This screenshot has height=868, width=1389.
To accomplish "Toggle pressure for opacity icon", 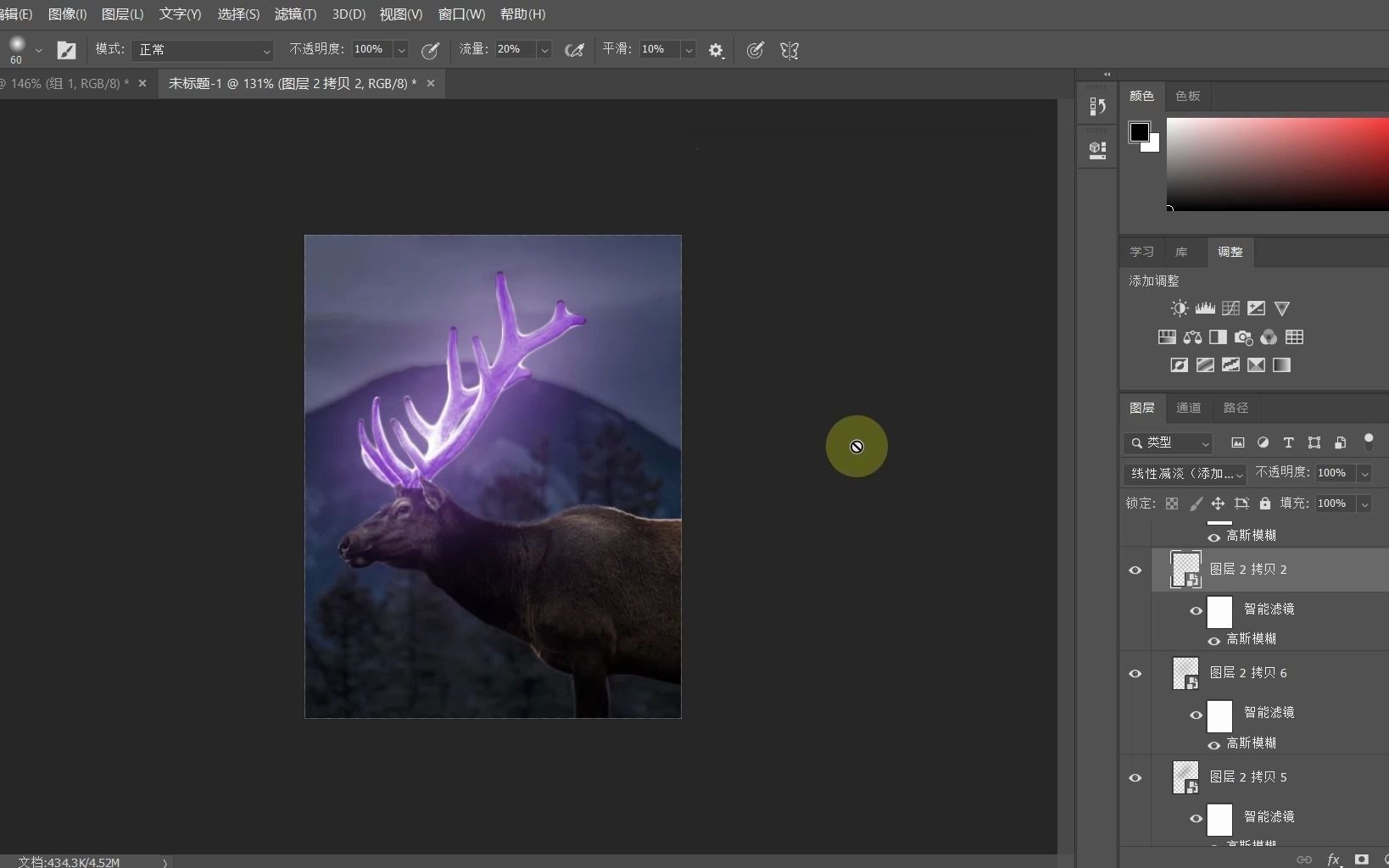I will click(430, 50).
